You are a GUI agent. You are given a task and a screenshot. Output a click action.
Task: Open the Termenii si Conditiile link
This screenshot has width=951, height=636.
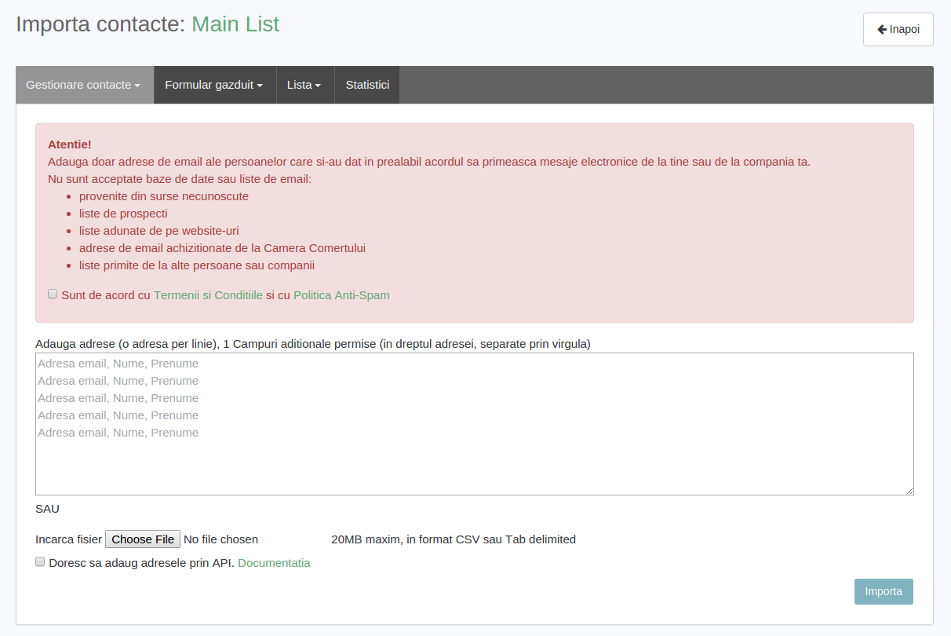(208, 295)
